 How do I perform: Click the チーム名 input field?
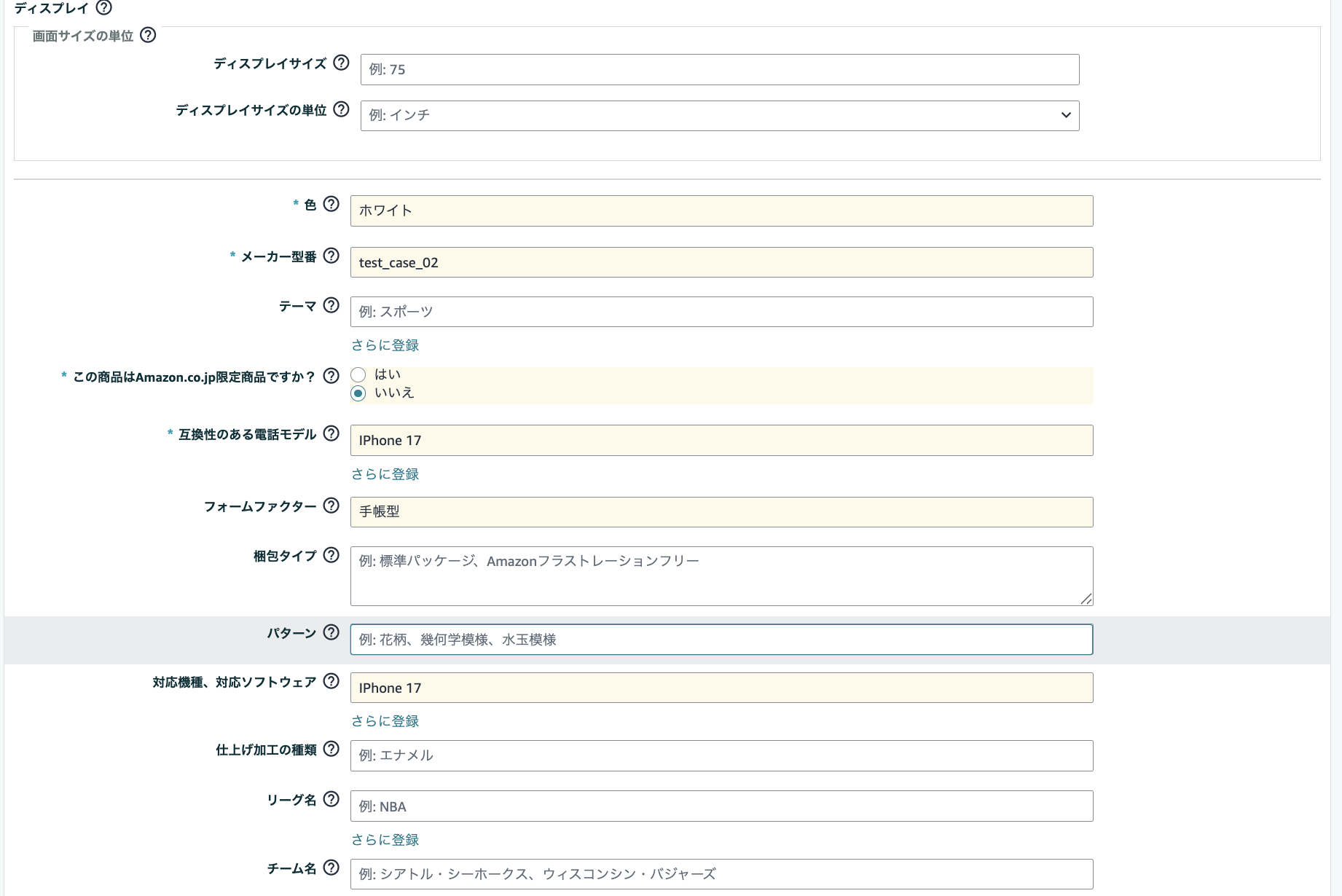[721, 874]
